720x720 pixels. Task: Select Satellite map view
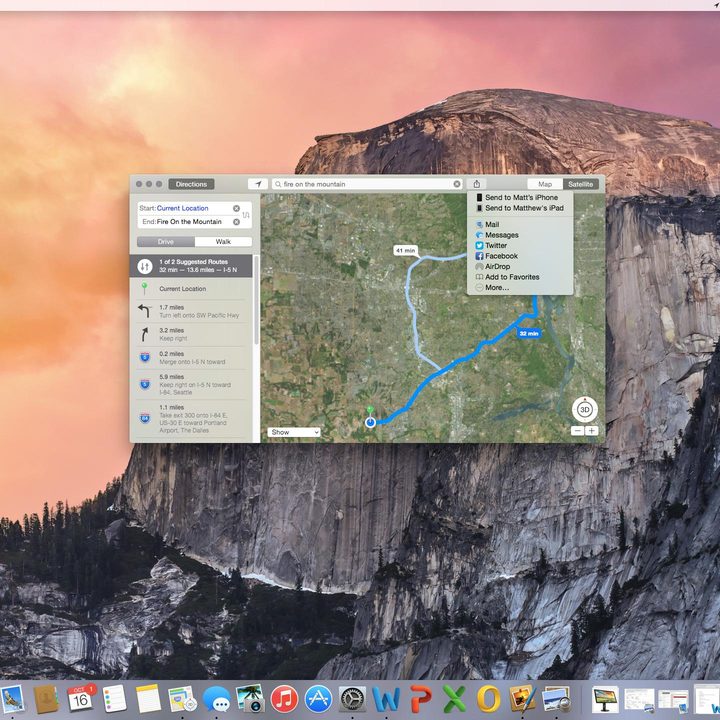[x=580, y=184]
